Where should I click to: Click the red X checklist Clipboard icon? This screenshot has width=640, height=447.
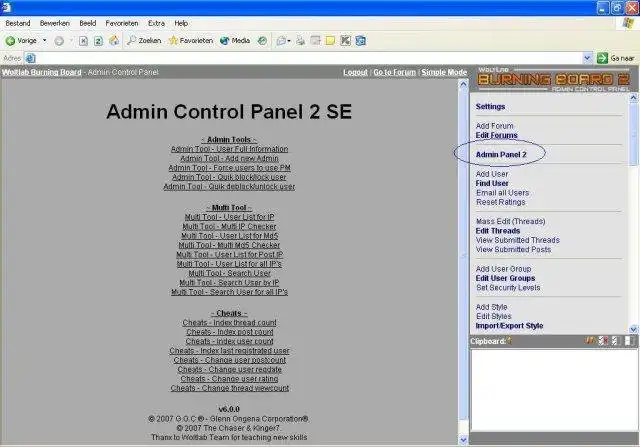pos(603,341)
